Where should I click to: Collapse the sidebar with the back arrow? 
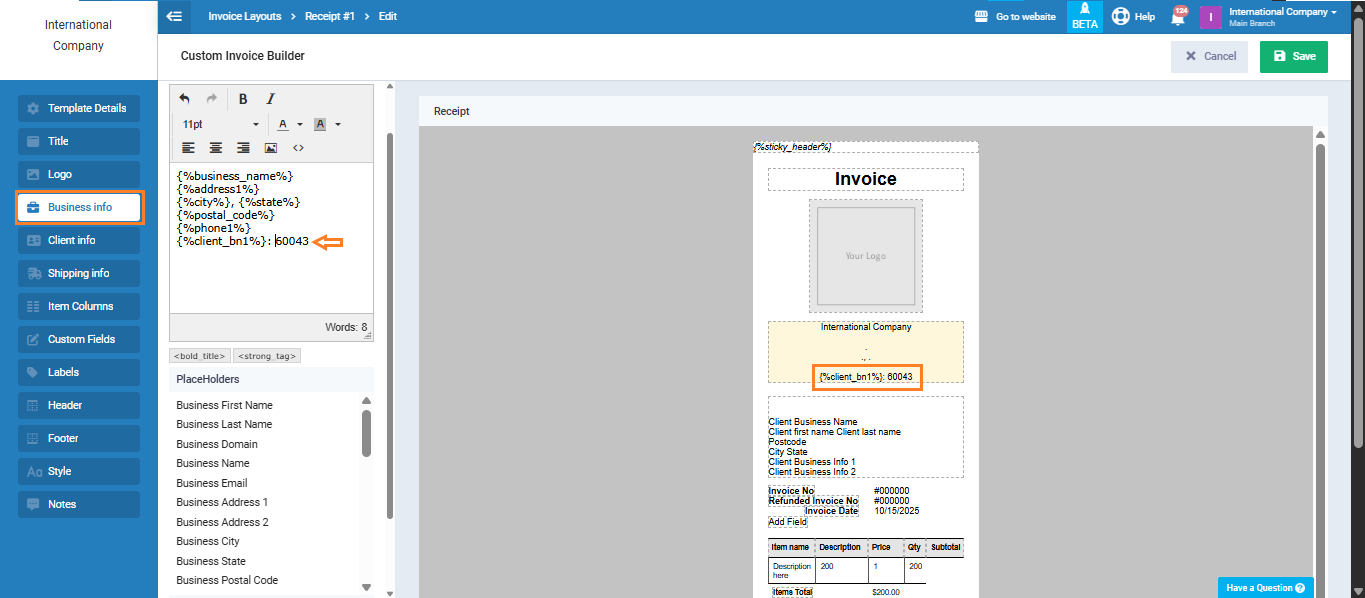click(175, 16)
